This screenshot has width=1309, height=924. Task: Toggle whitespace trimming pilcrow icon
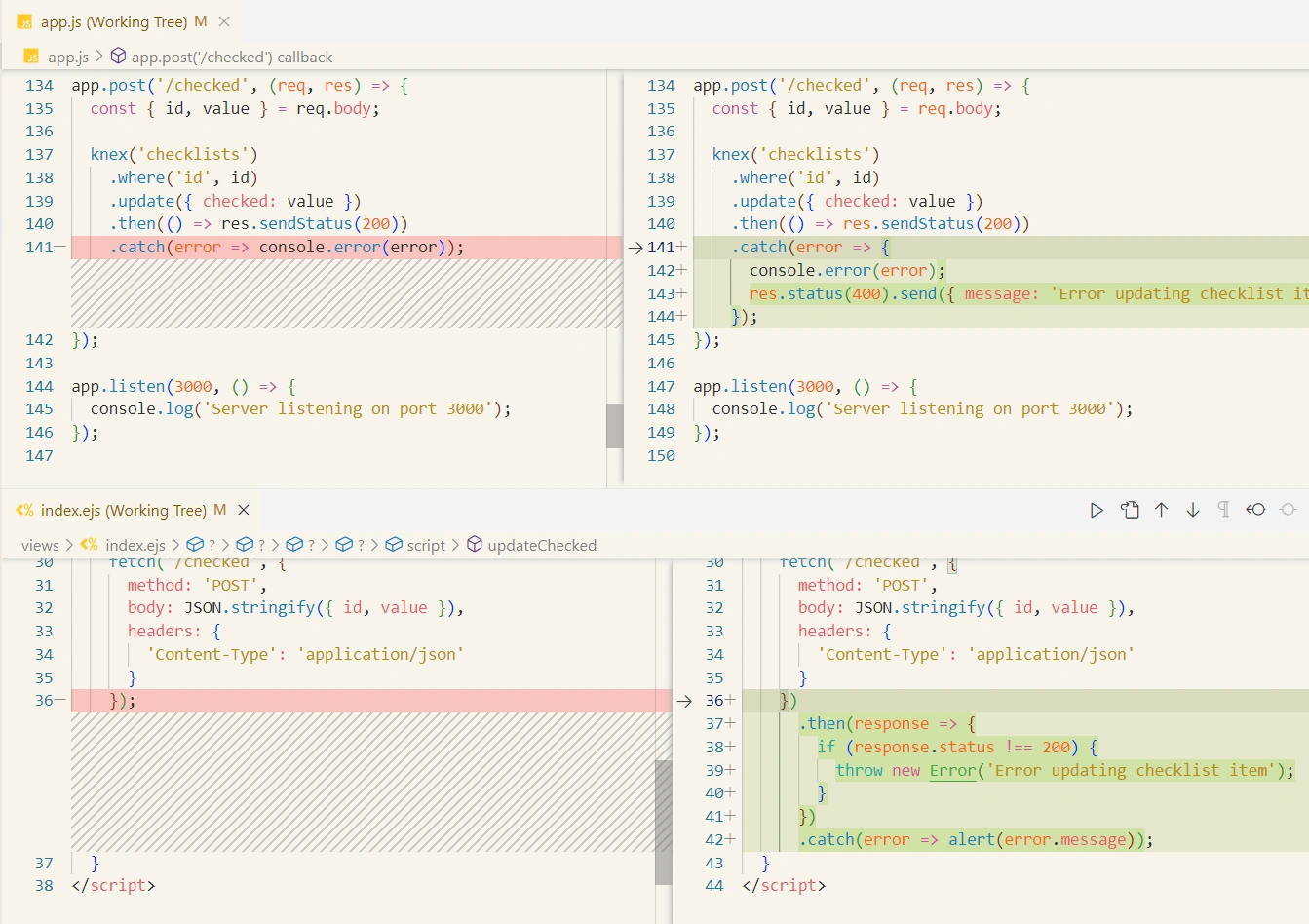tap(1224, 510)
